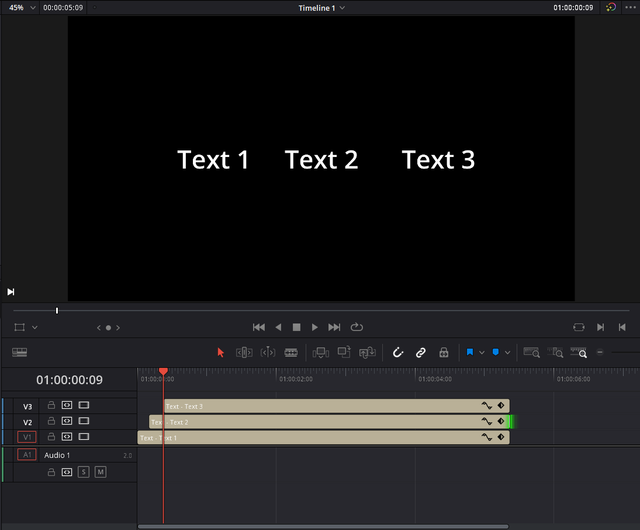
Task: Go to next keyframe arrow
Action: (118, 327)
